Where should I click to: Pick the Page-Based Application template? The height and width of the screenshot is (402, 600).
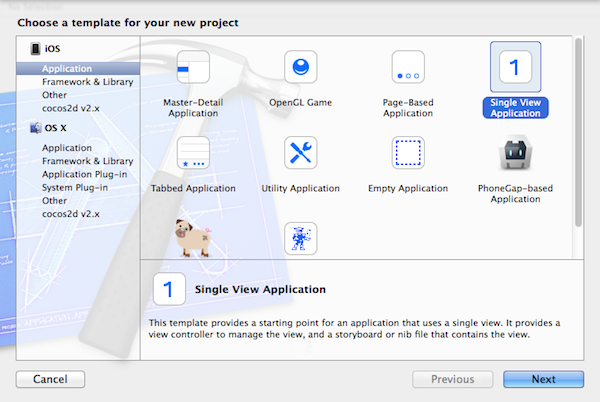pyautogui.click(x=407, y=71)
